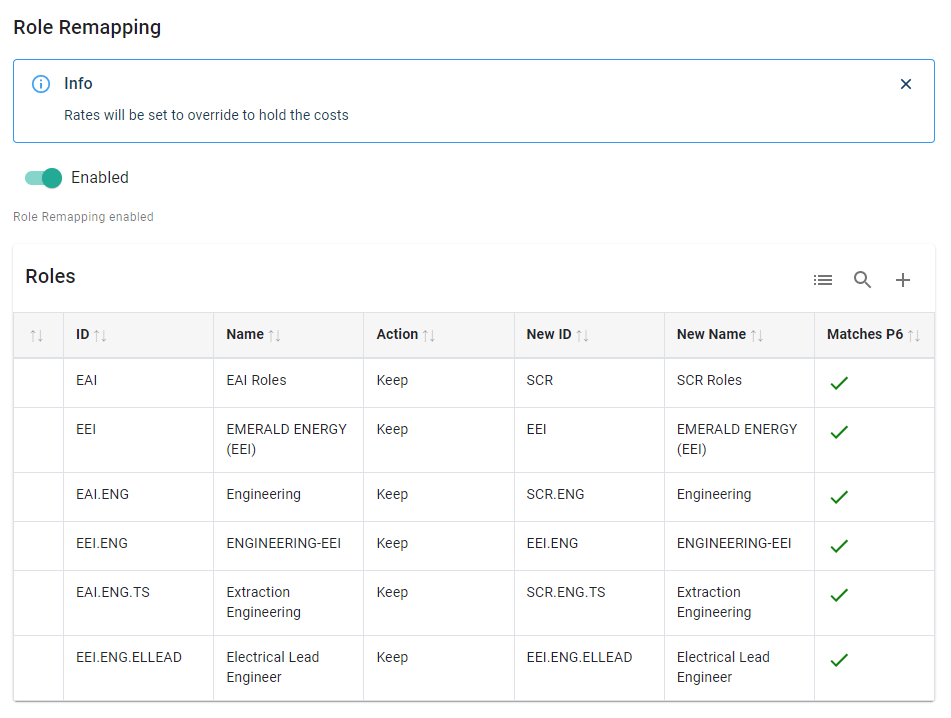
Task: Click Keep action in EEI.ENG row
Action: pos(392,543)
